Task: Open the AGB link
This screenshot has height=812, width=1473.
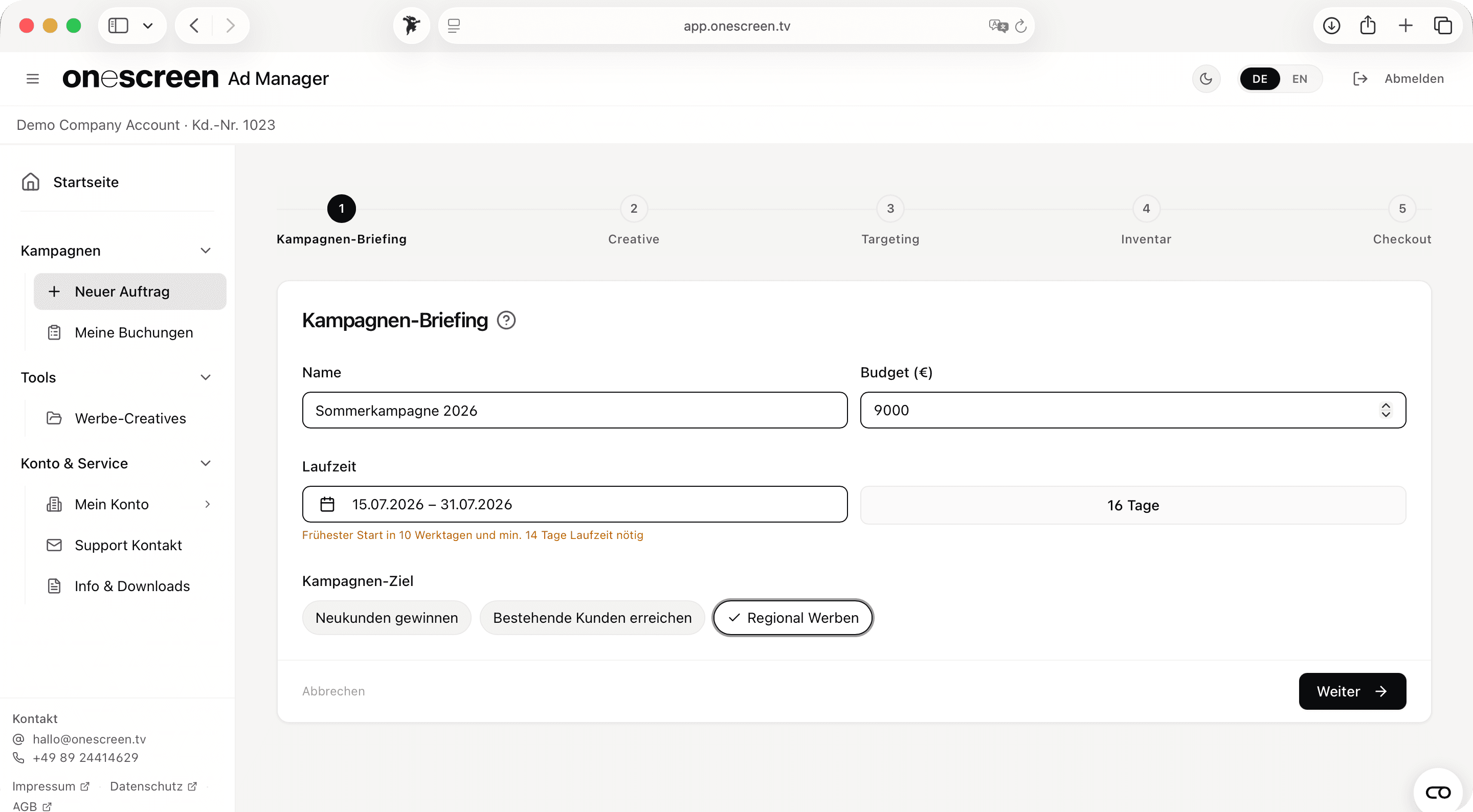Action: click(x=32, y=806)
